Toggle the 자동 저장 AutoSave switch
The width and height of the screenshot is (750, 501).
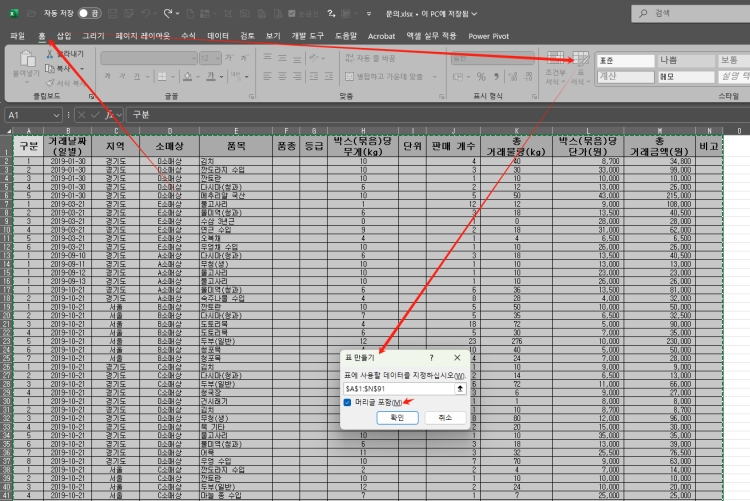pos(88,14)
